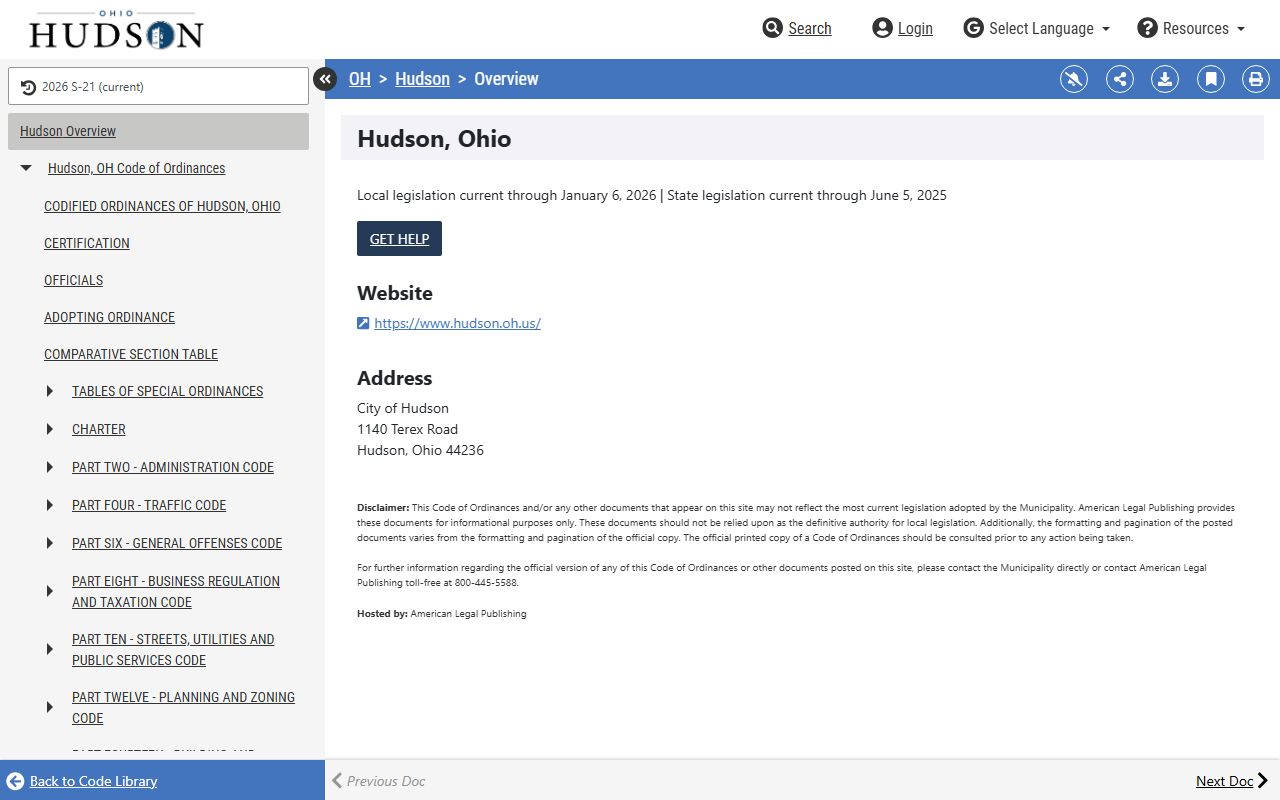Image resolution: width=1280 pixels, height=800 pixels.
Task: Expand Part Twelve Planning and Zoning arrow
Action: pyautogui.click(x=50, y=707)
